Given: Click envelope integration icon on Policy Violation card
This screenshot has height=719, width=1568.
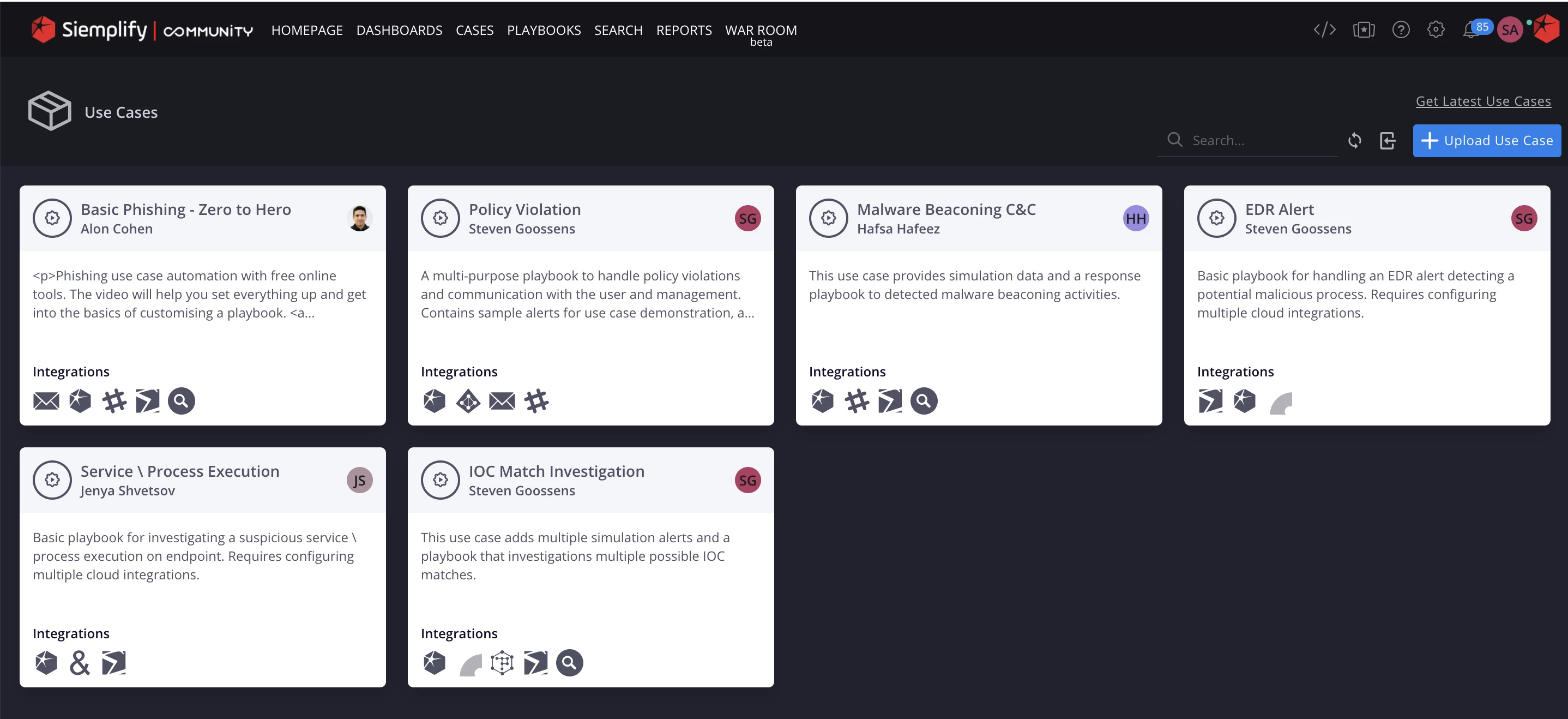Looking at the screenshot, I should [x=502, y=401].
